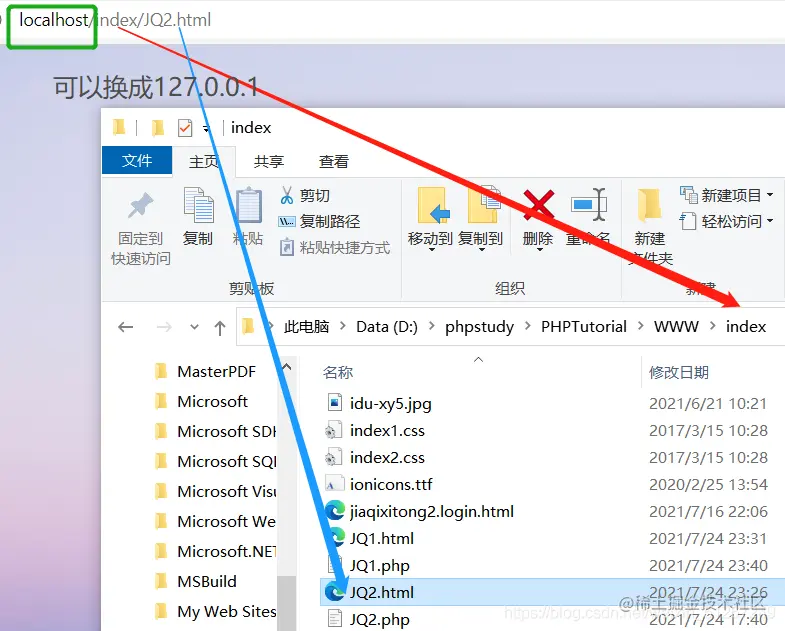Select the index2.css file
Viewport: 785px width, 631px height.
click(387, 457)
